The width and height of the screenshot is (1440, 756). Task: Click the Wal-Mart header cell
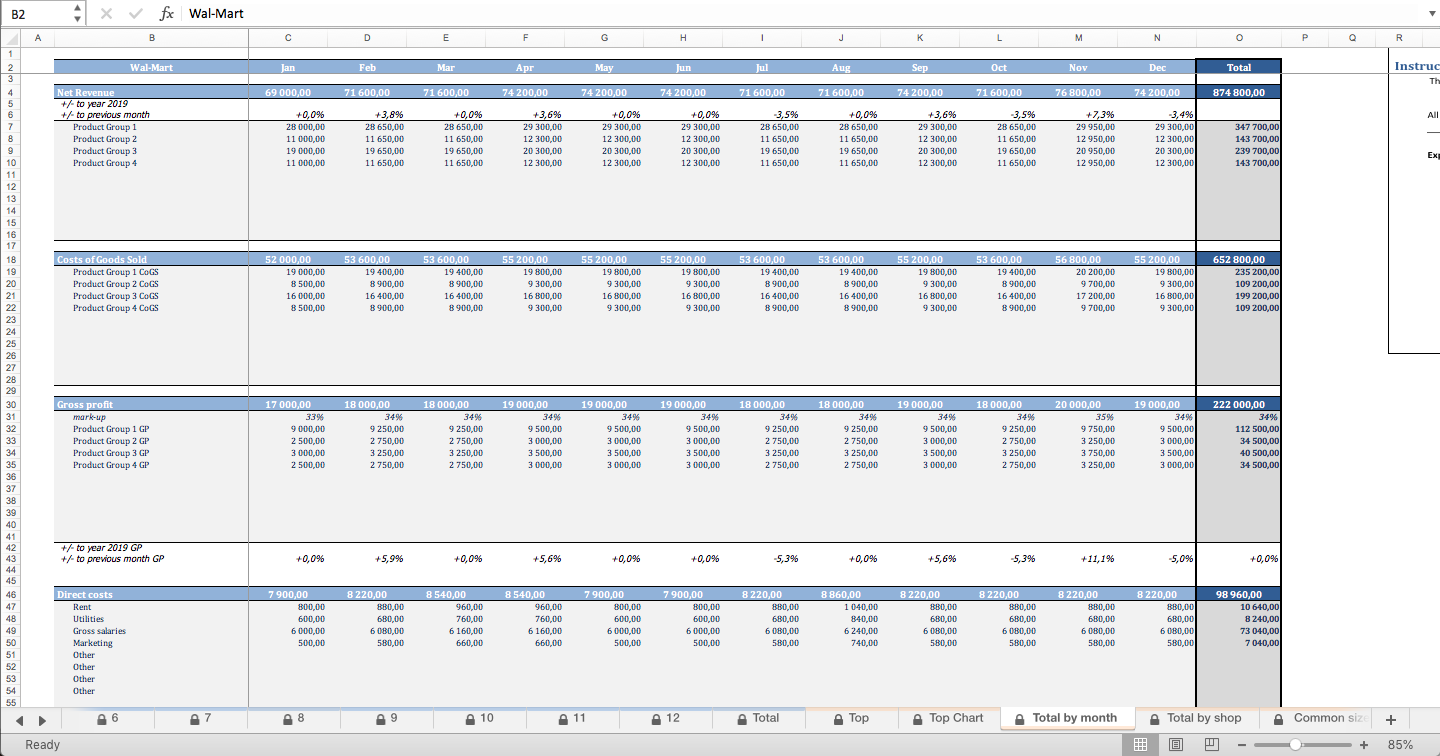(151, 67)
